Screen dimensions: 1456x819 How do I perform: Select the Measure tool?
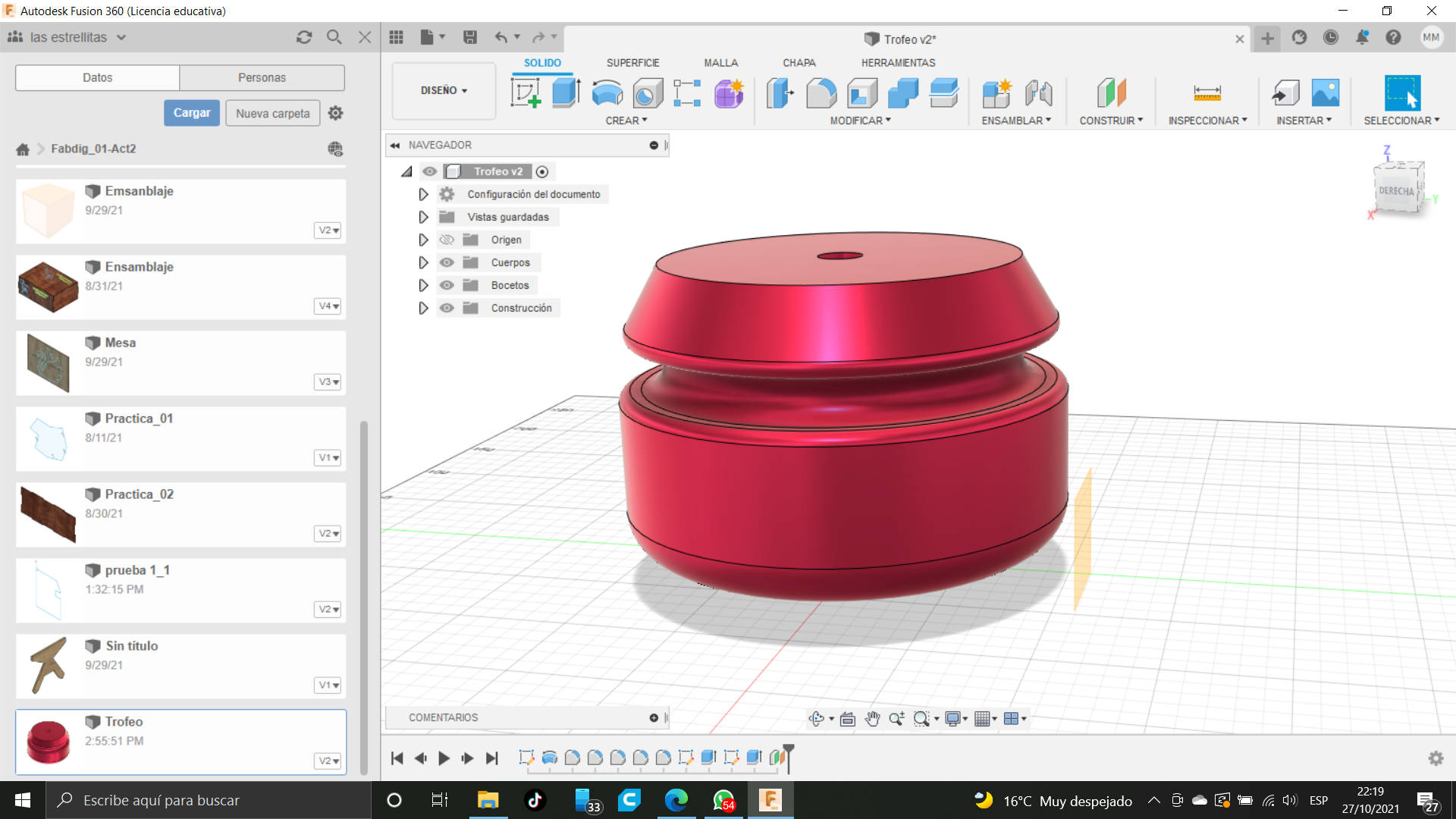tap(1207, 93)
